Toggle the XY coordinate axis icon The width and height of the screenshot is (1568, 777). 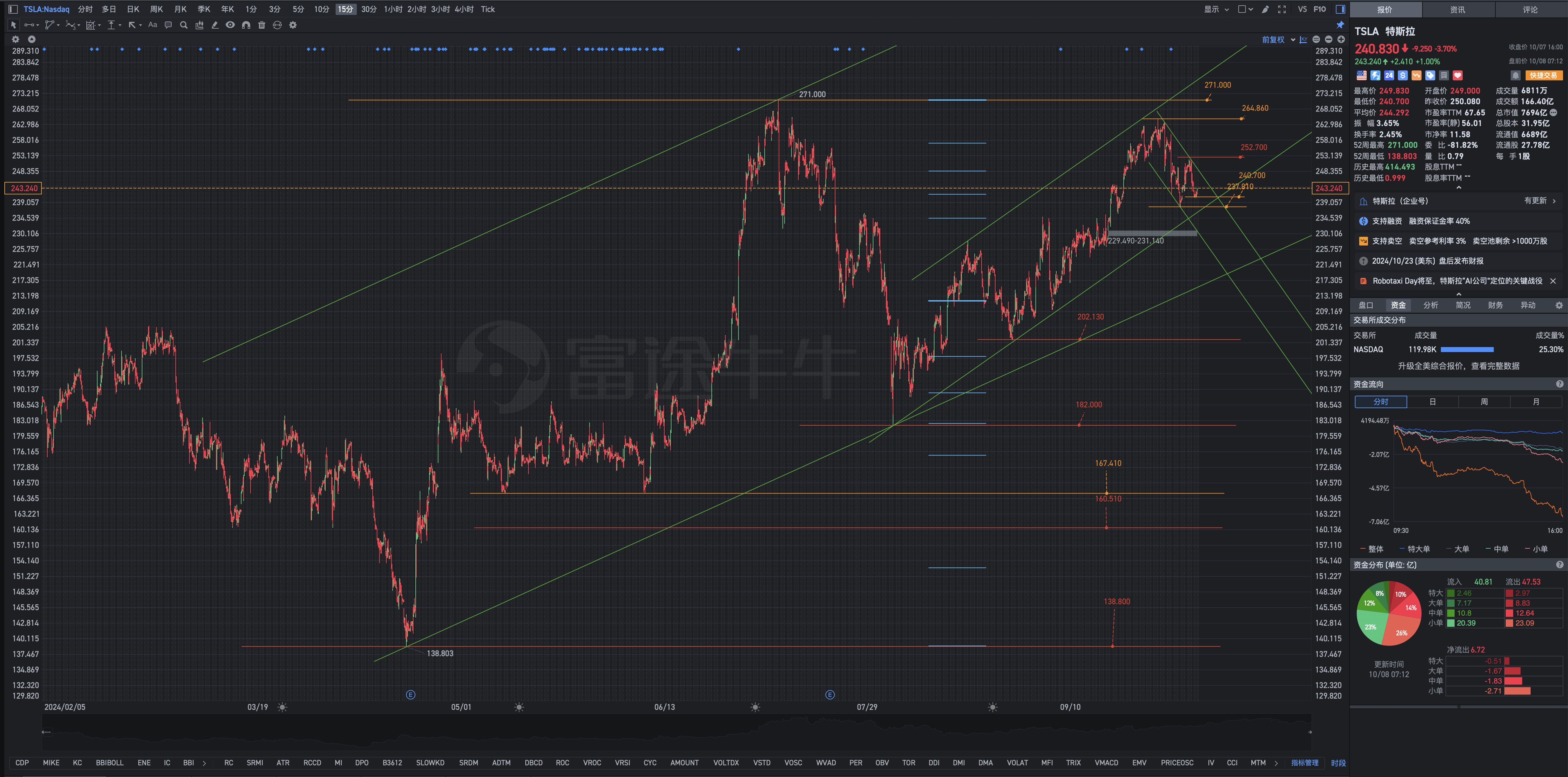click(x=1303, y=40)
